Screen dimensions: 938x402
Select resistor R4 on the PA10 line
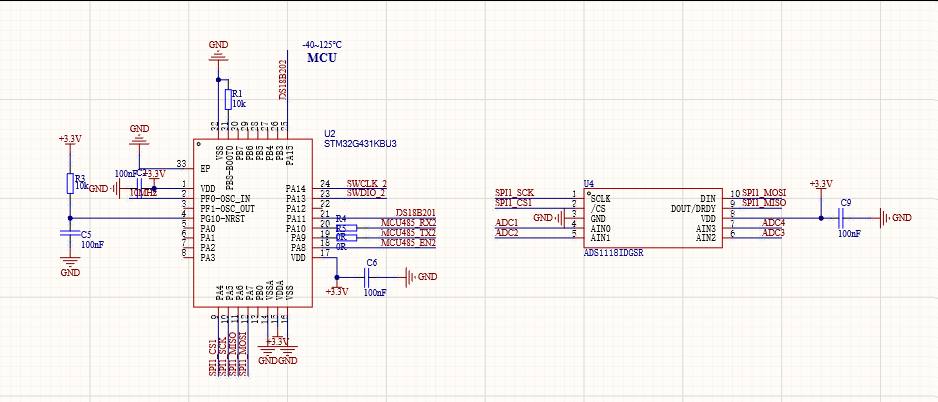click(347, 228)
